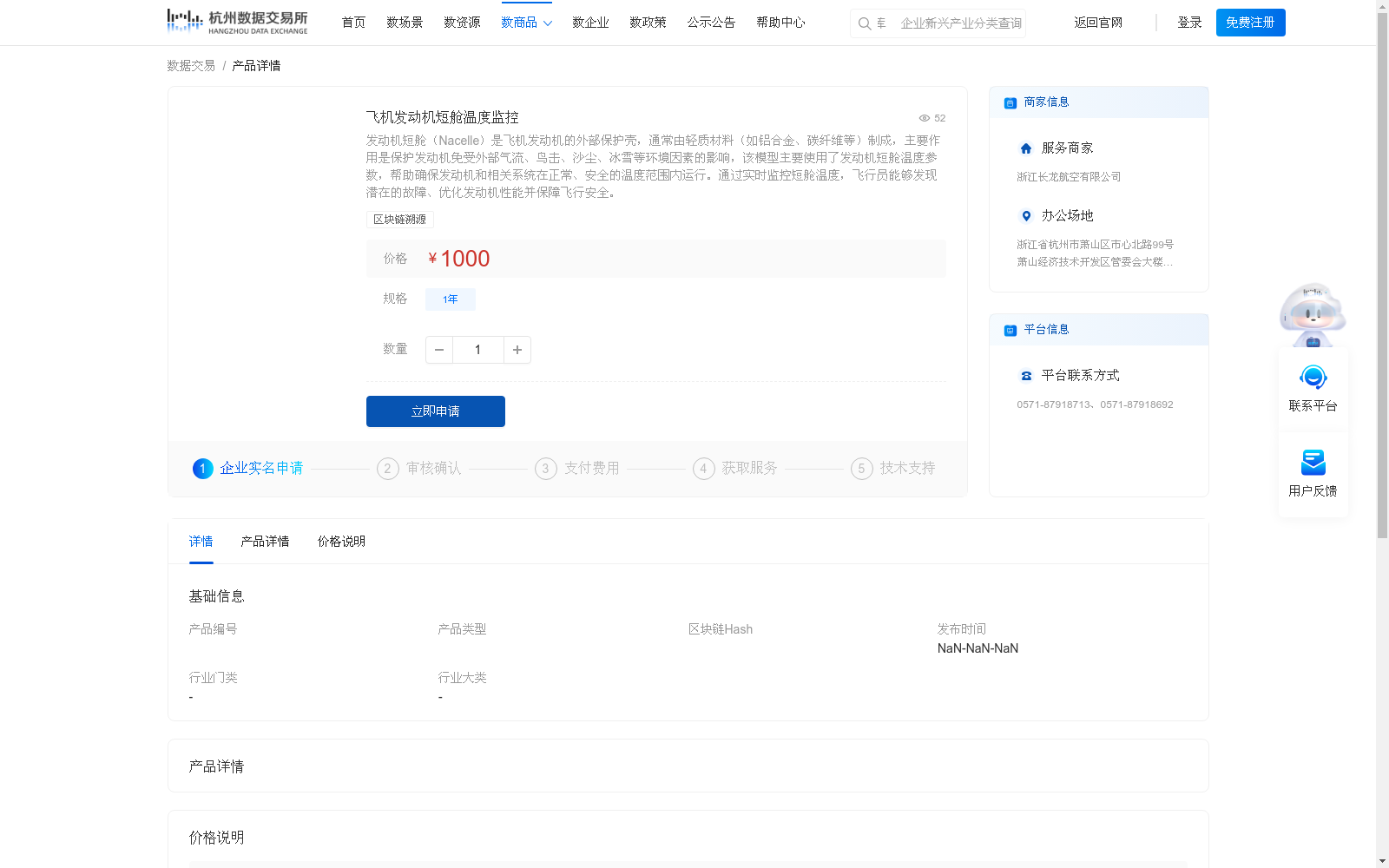The width and height of the screenshot is (1389, 868).
Task: Click the 平台联系方式 telephone icon
Action: point(1026,376)
